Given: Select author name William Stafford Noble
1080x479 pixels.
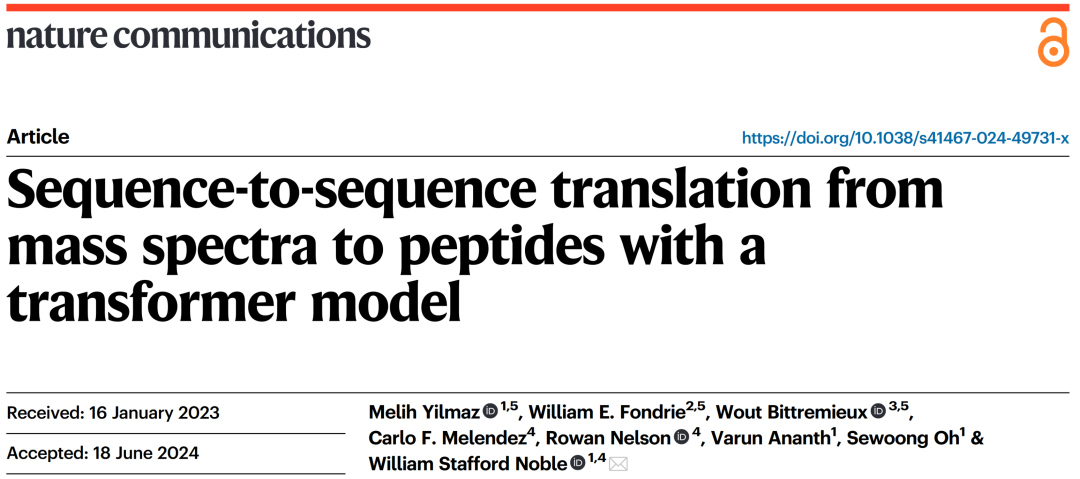Looking at the screenshot, I should point(468,464).
